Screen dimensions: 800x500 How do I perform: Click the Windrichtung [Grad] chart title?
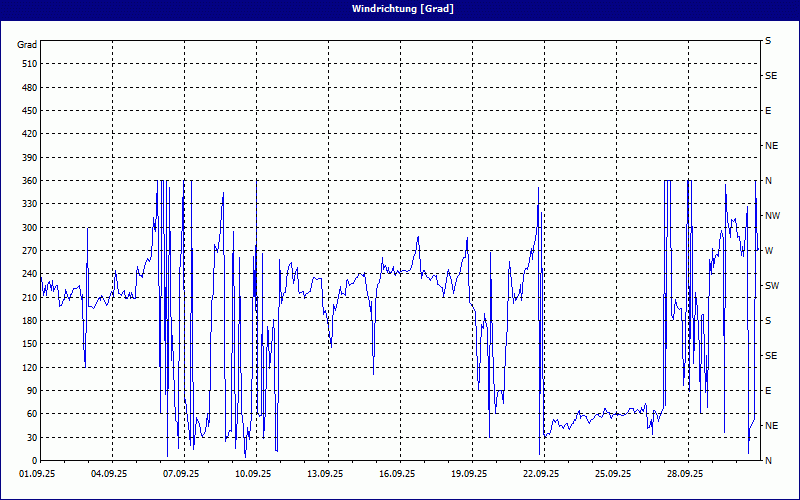coord(400,9)
